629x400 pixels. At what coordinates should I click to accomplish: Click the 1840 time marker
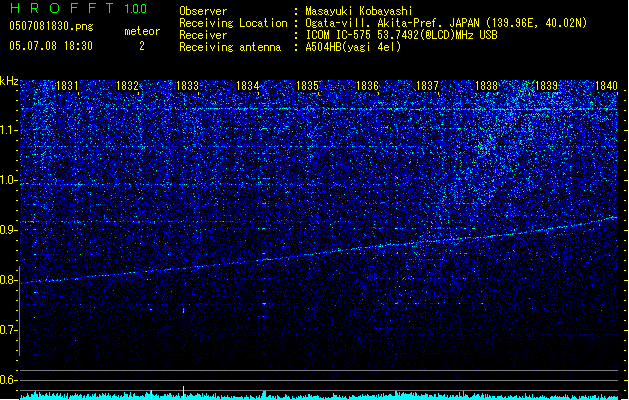(x=606, y=86)
